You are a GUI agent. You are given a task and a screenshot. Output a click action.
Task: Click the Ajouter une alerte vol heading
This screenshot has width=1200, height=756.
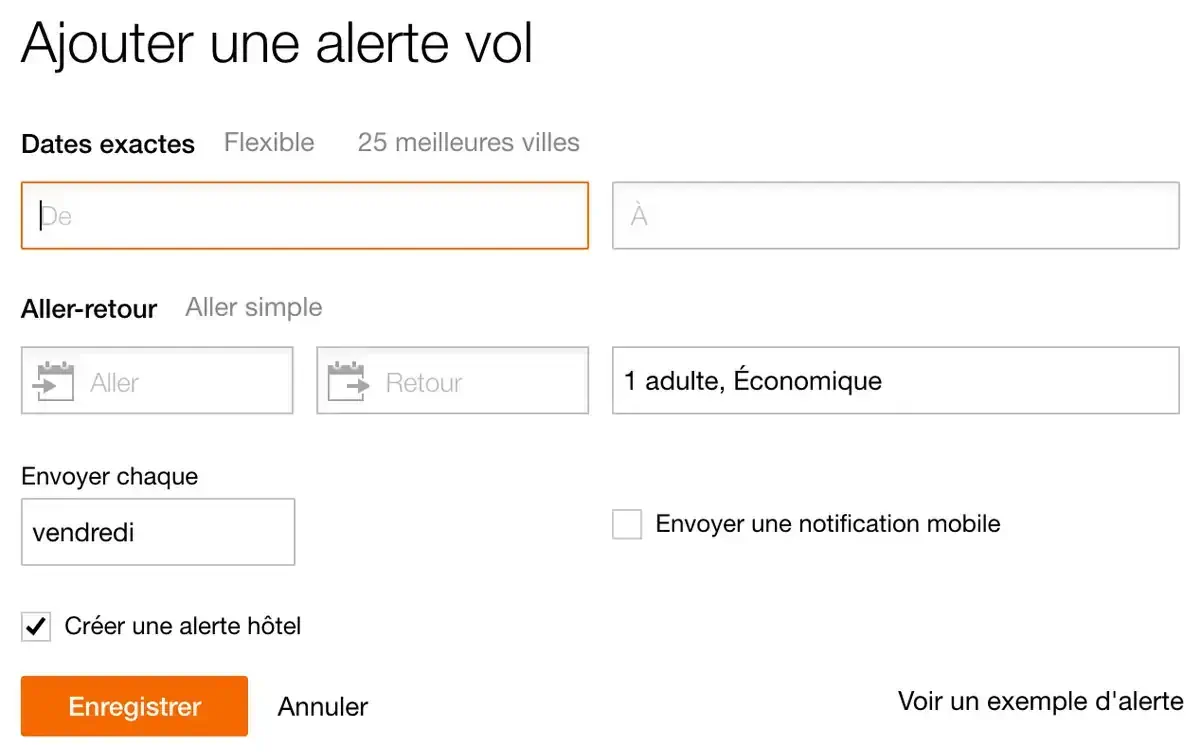(x=277, y=44)
